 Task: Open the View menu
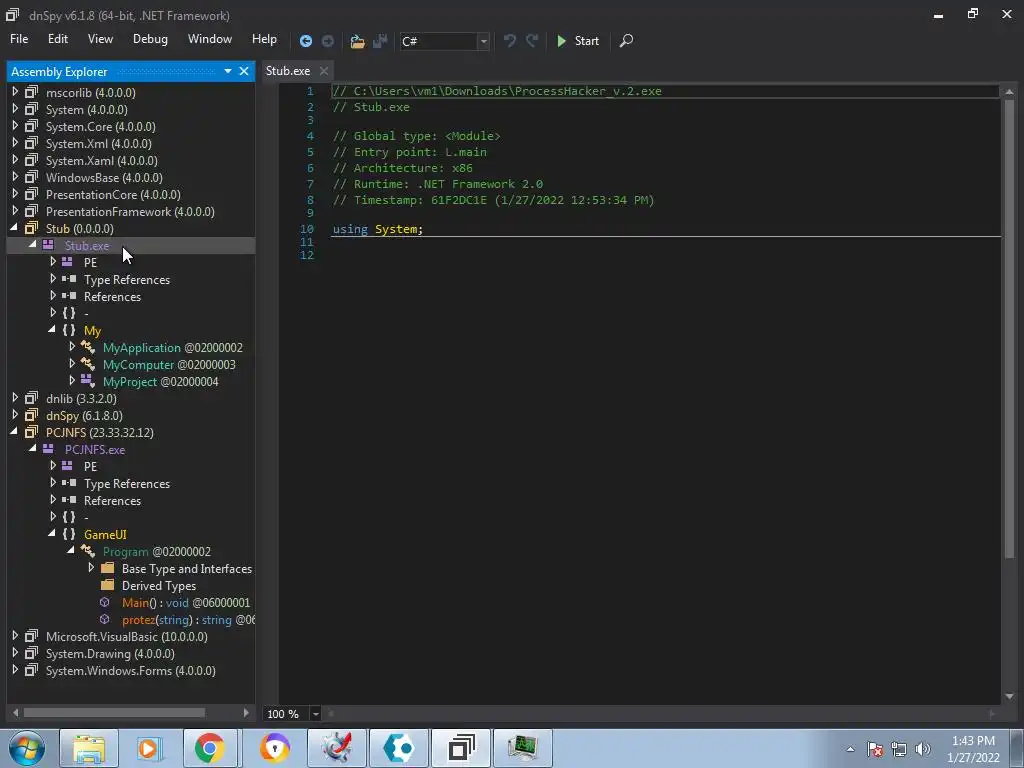tap(100, 39)
